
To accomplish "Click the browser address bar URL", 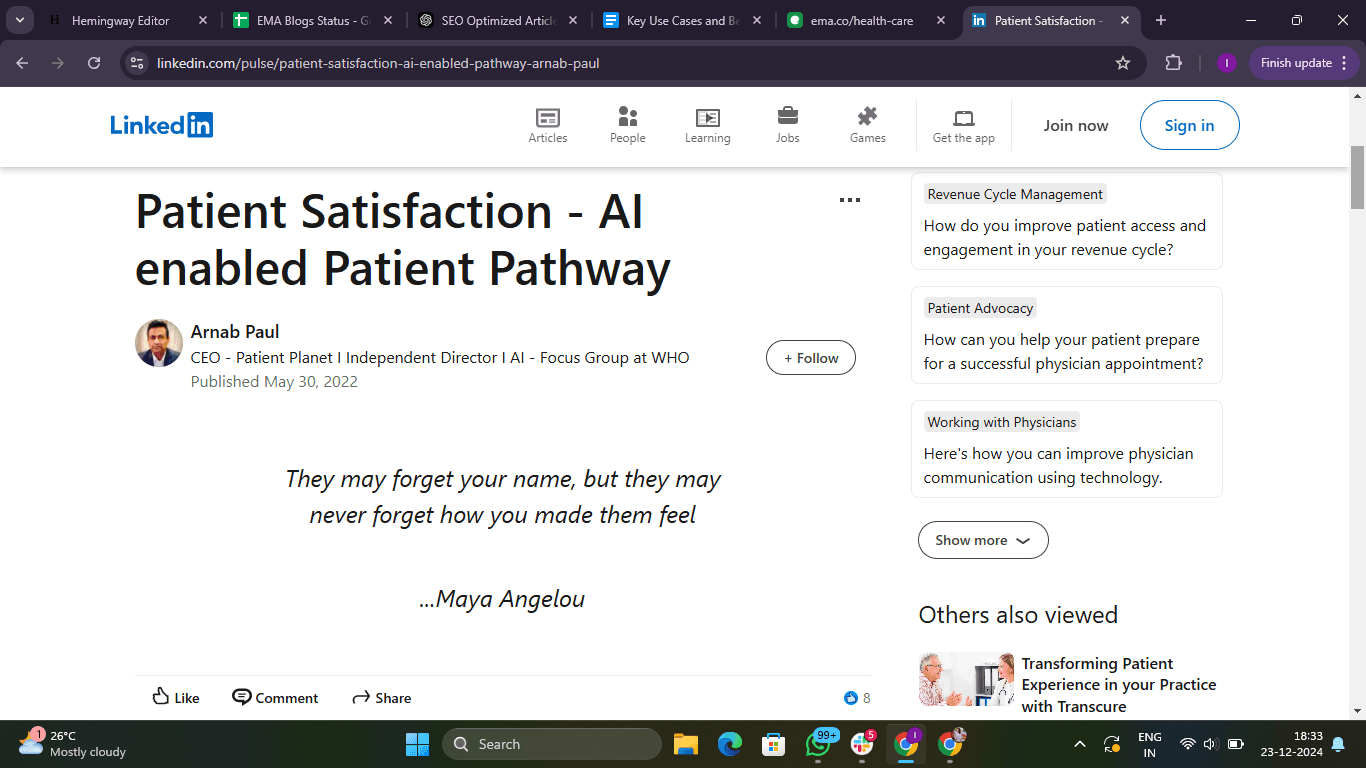I will coord(378,63).
